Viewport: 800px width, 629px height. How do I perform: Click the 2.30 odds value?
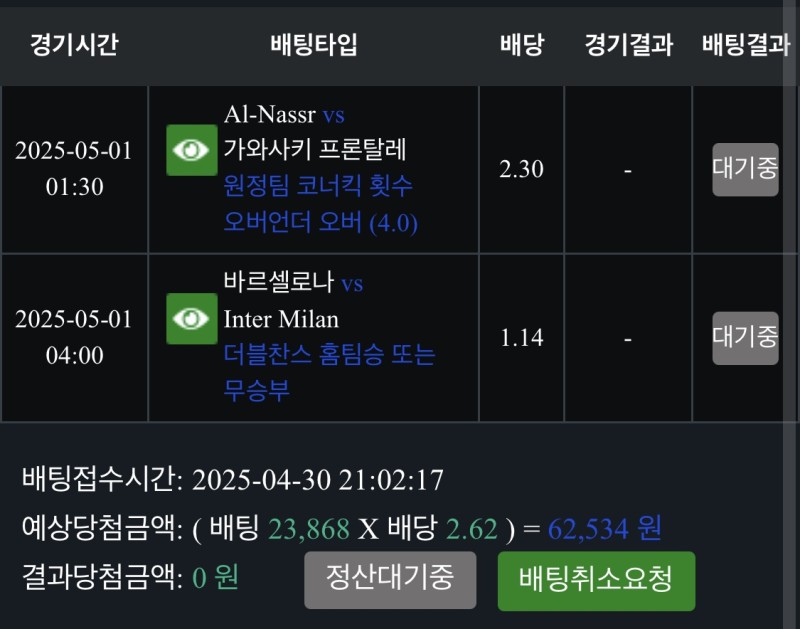tap(521, 169)
